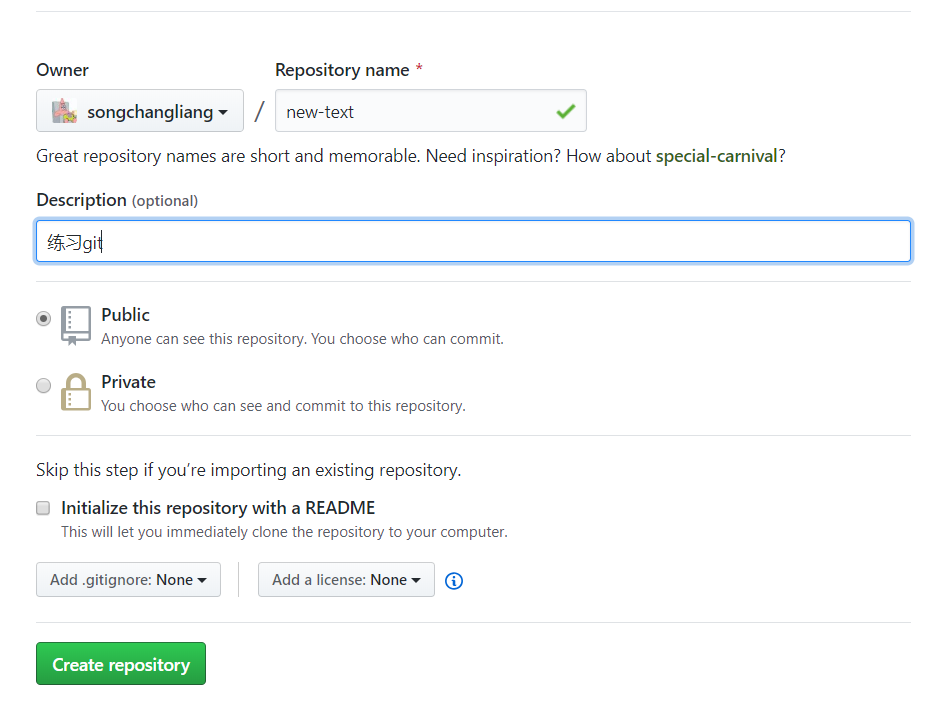Click the Public repository book icon
This screenshot has height=715, width=935.
(76, 325)
